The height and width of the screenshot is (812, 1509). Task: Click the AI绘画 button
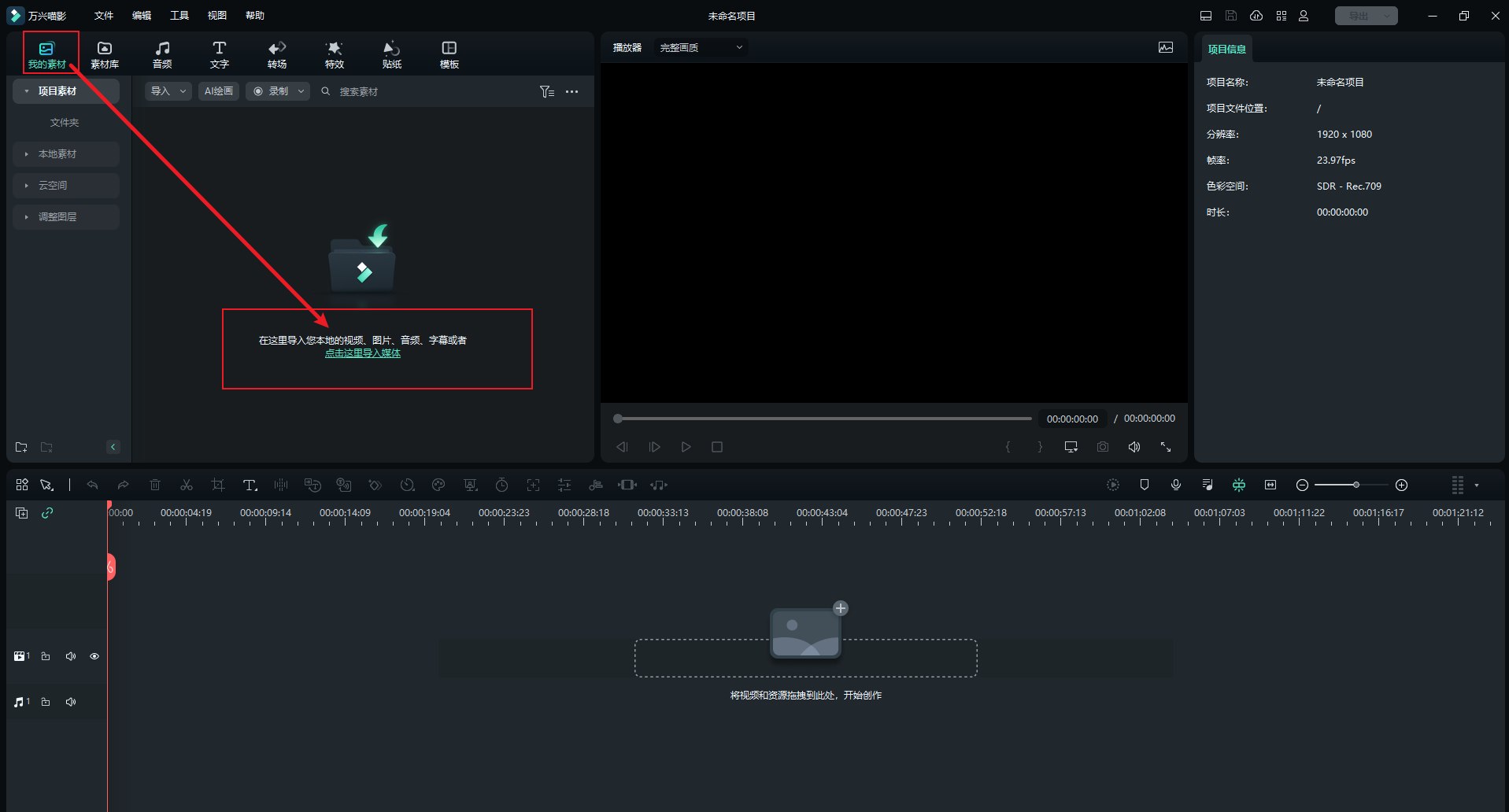click(219, 91)
